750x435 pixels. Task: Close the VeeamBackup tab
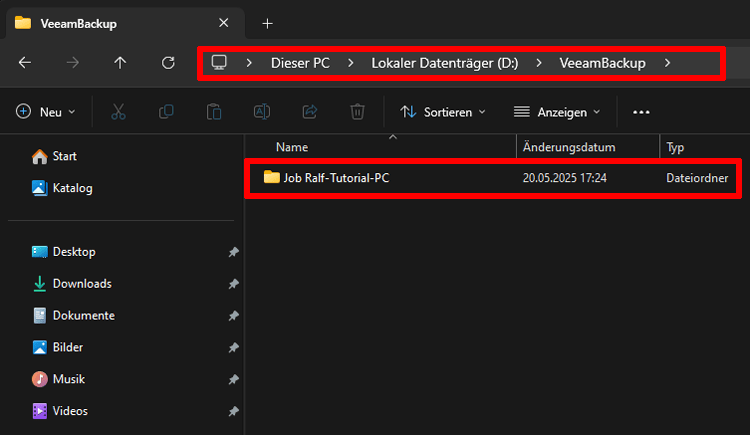pos(223,23)
